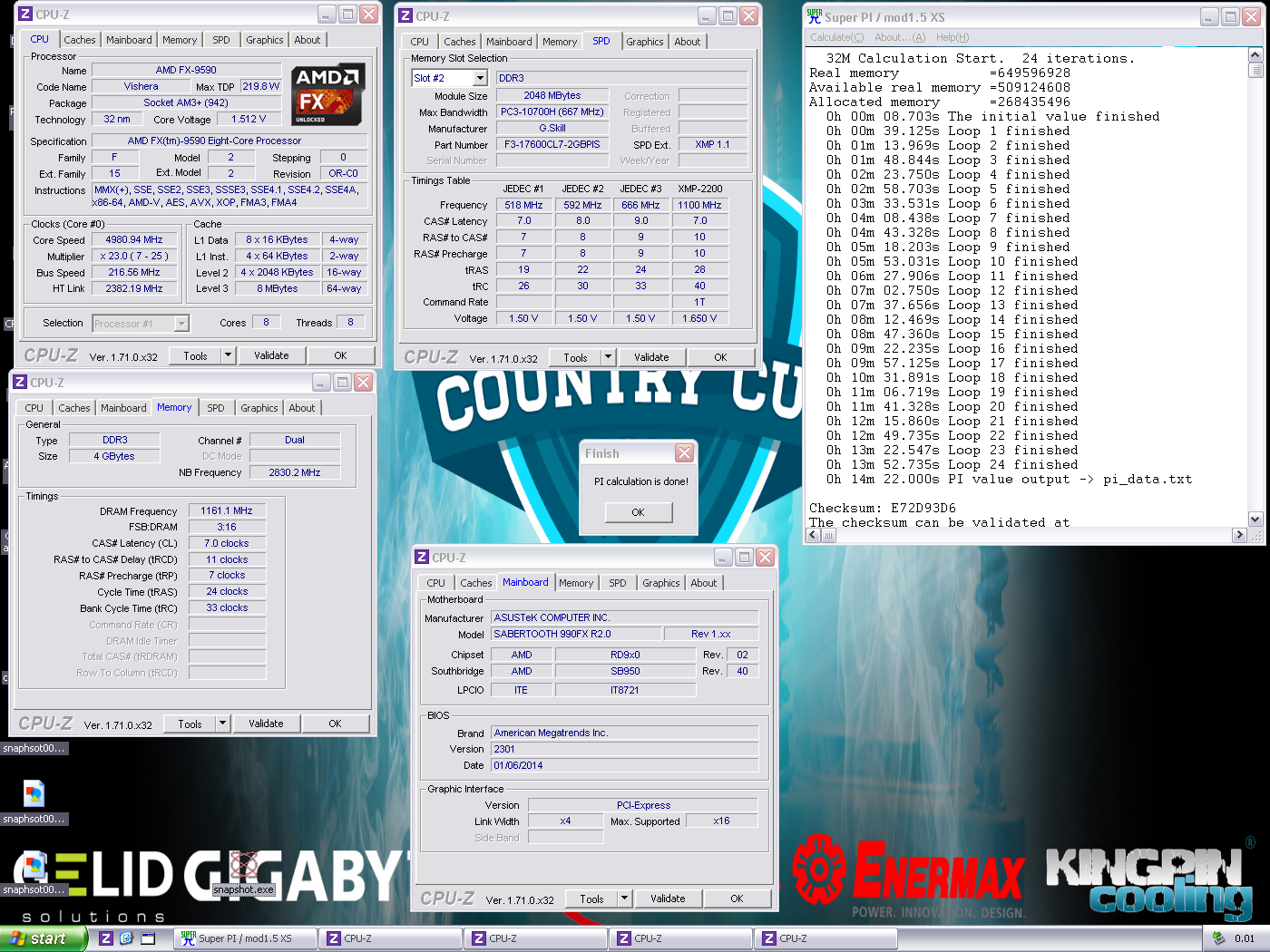Click the Super PI vertical scrollbar thumb
Screen dimensions: 1270x952
[x=1255, y=70]
